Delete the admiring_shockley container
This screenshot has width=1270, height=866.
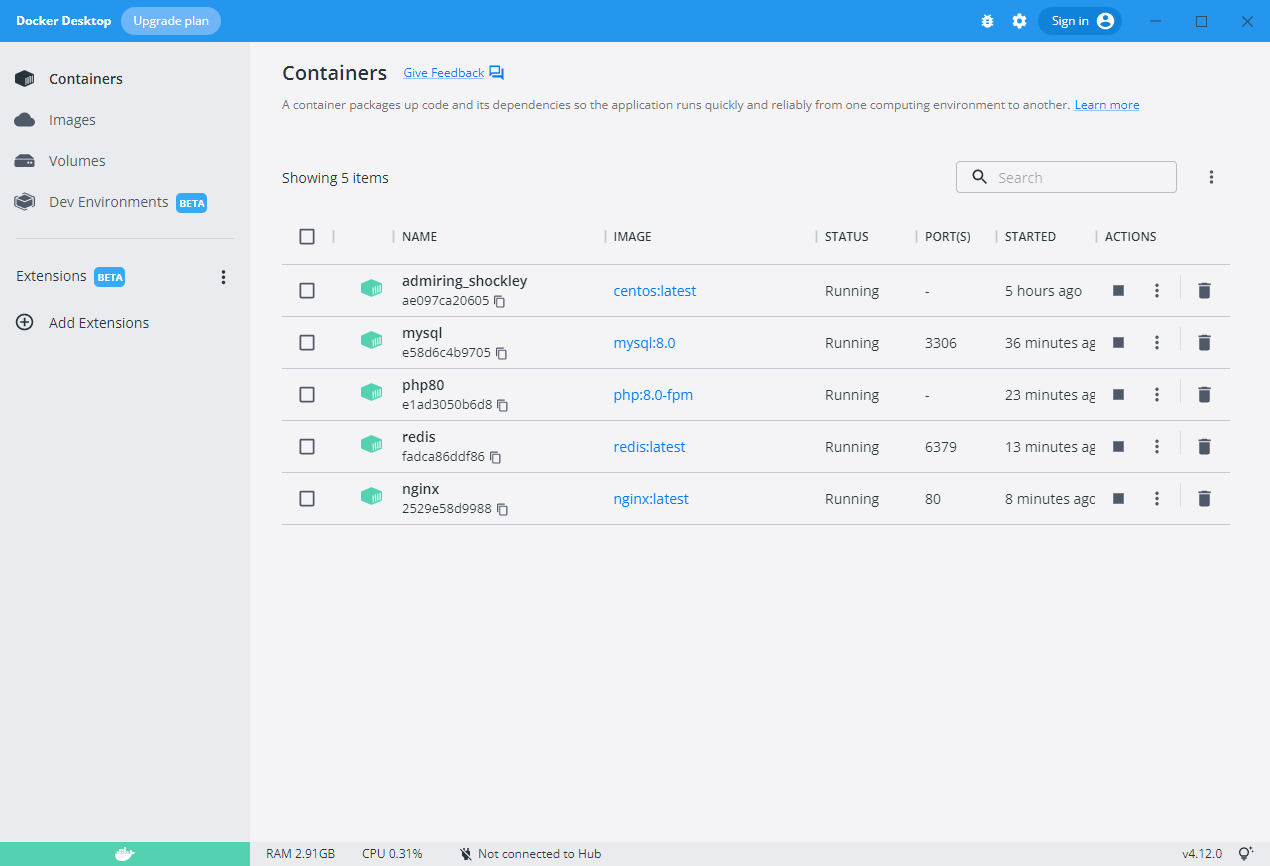click(x=1204, y=290)
